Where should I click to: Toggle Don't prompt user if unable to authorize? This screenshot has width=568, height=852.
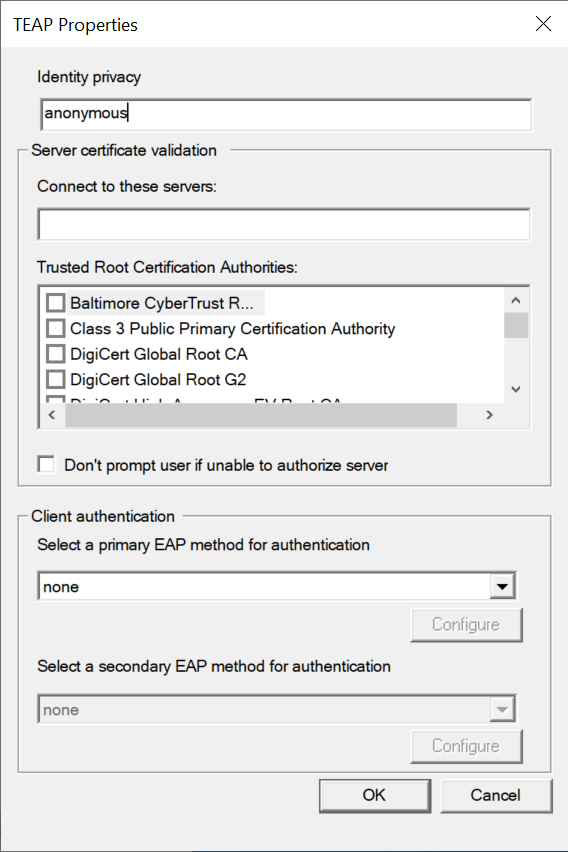coord(47,465)
